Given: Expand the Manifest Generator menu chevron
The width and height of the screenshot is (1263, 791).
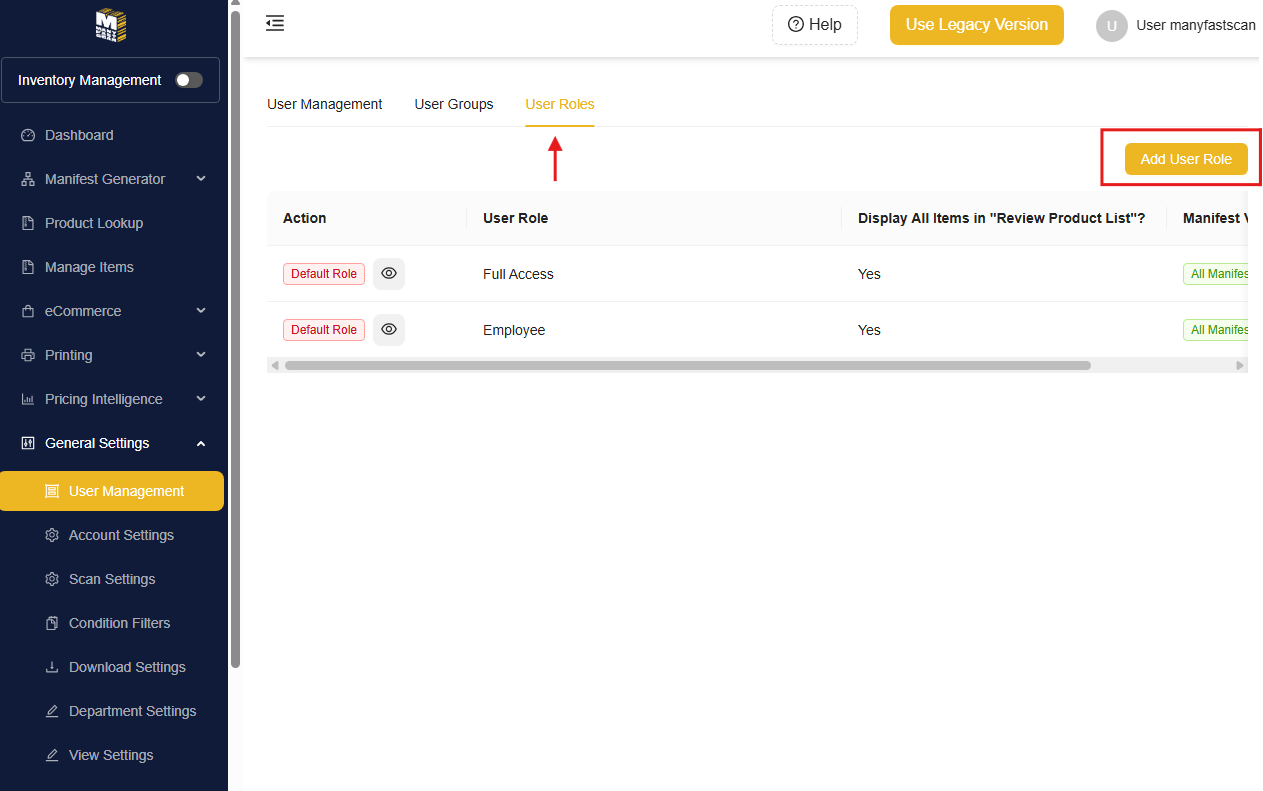Looking at the screenshot, I should (201, 179).
